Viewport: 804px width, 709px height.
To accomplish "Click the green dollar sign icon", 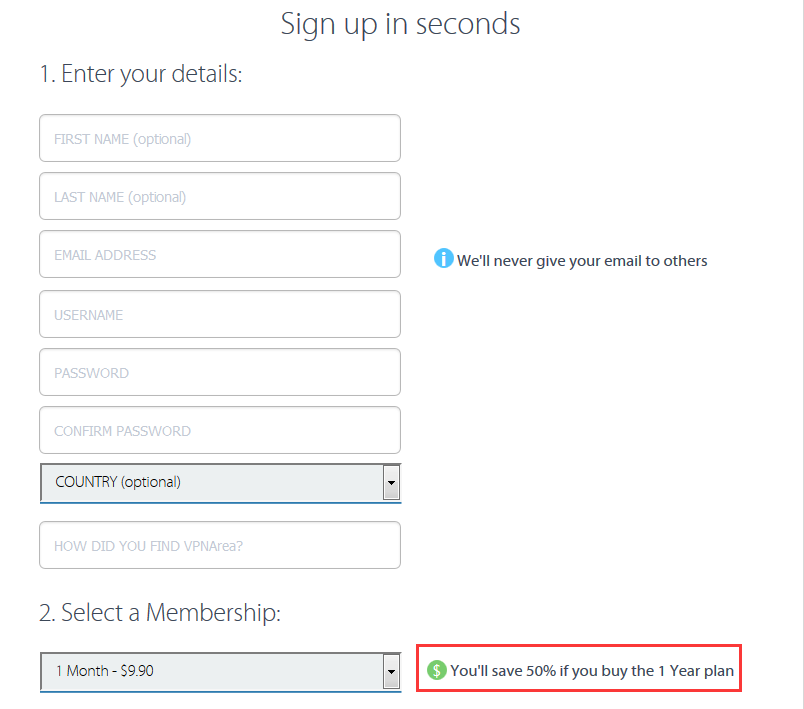I will [x=436, y=670].
